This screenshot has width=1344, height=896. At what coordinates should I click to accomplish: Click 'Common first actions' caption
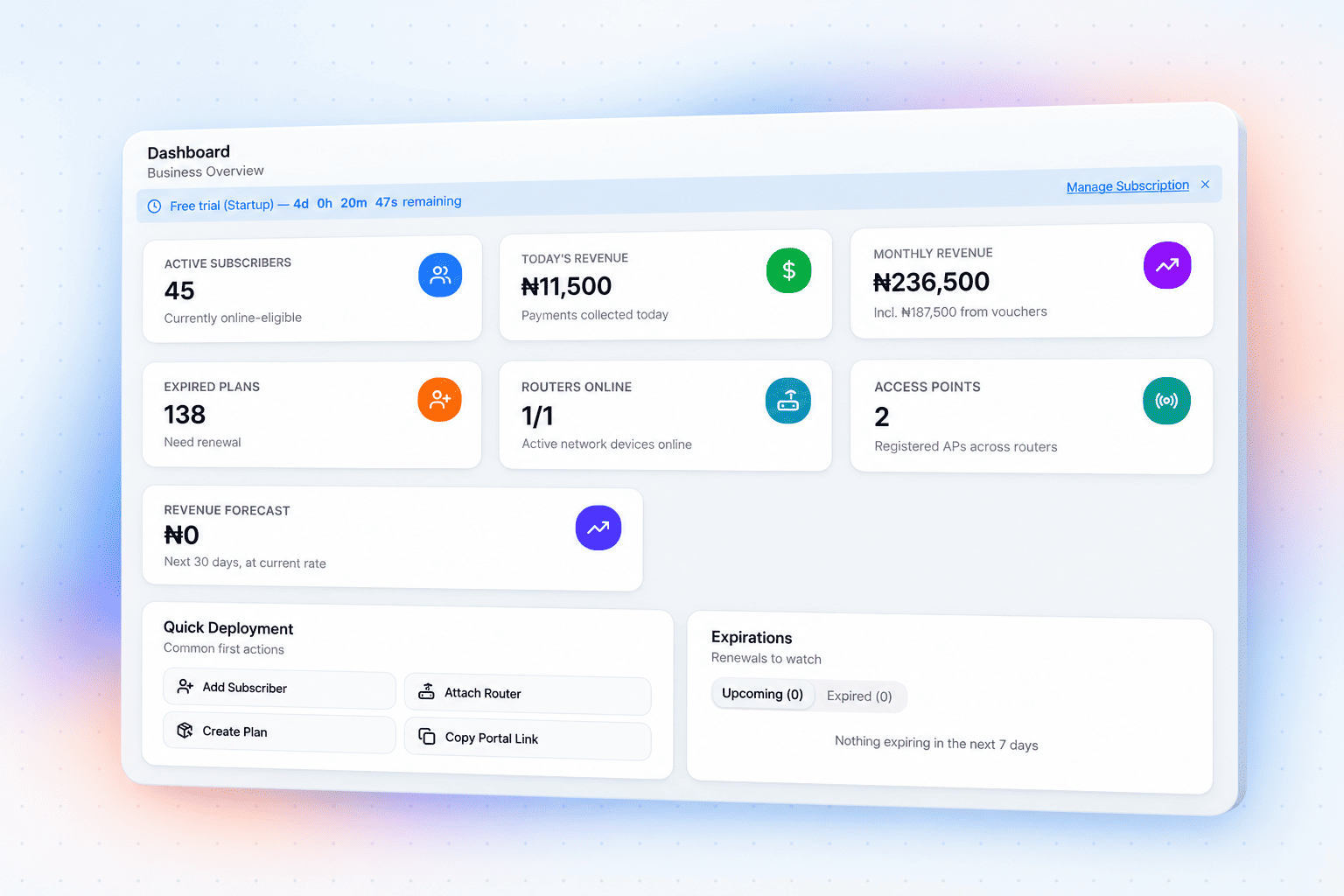pos(224,648)
